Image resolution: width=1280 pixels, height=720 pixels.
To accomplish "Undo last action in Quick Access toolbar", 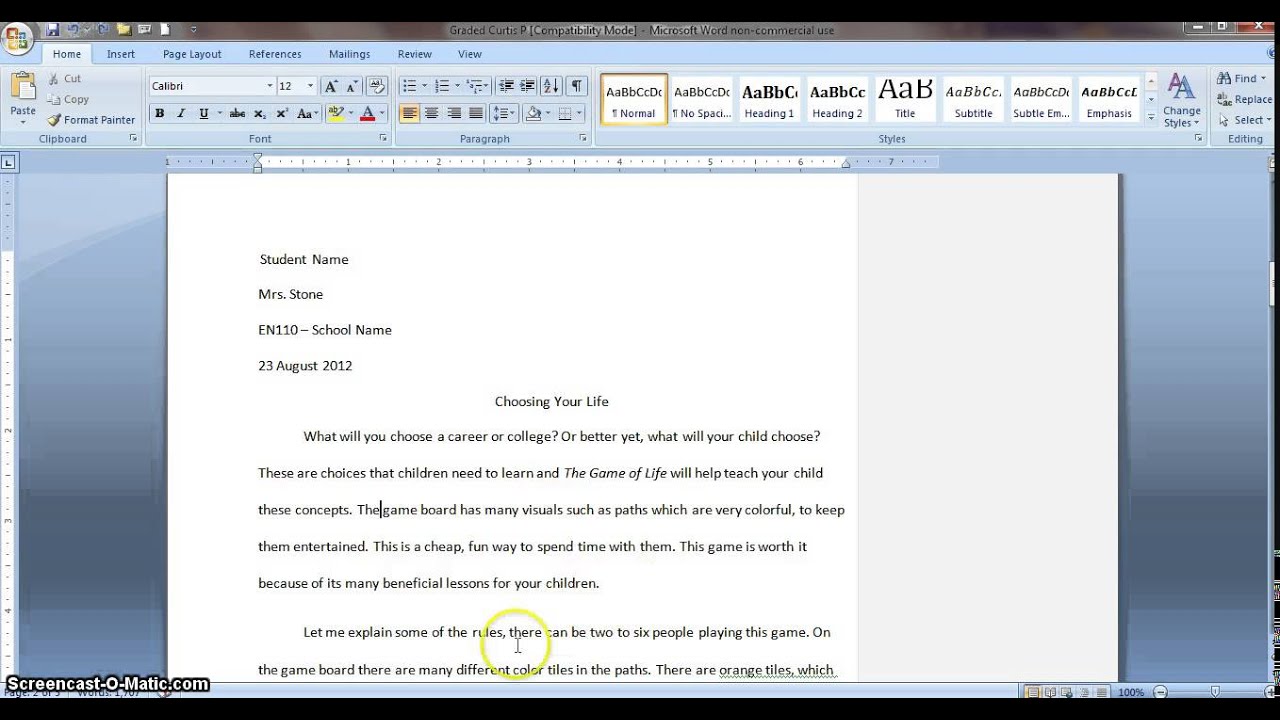I will click(73, 30).
